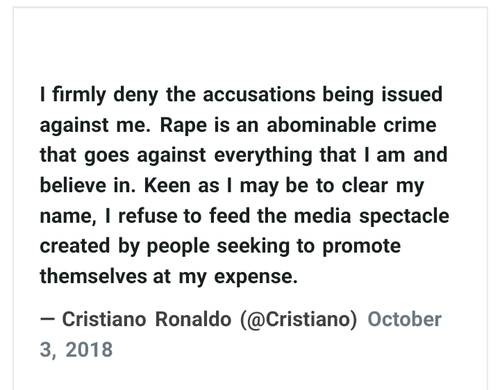Click the word 'October' in the date link
This screenshot has height=390, width=500.
[x=405, y=319]
